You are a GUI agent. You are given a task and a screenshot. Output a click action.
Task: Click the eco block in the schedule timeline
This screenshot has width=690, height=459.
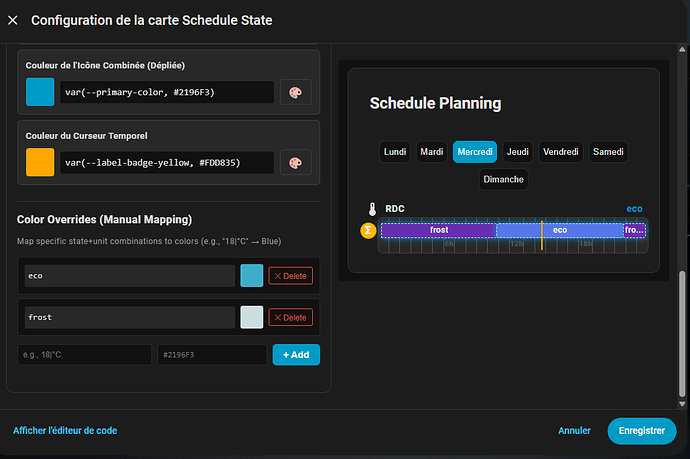pos(560,230)
